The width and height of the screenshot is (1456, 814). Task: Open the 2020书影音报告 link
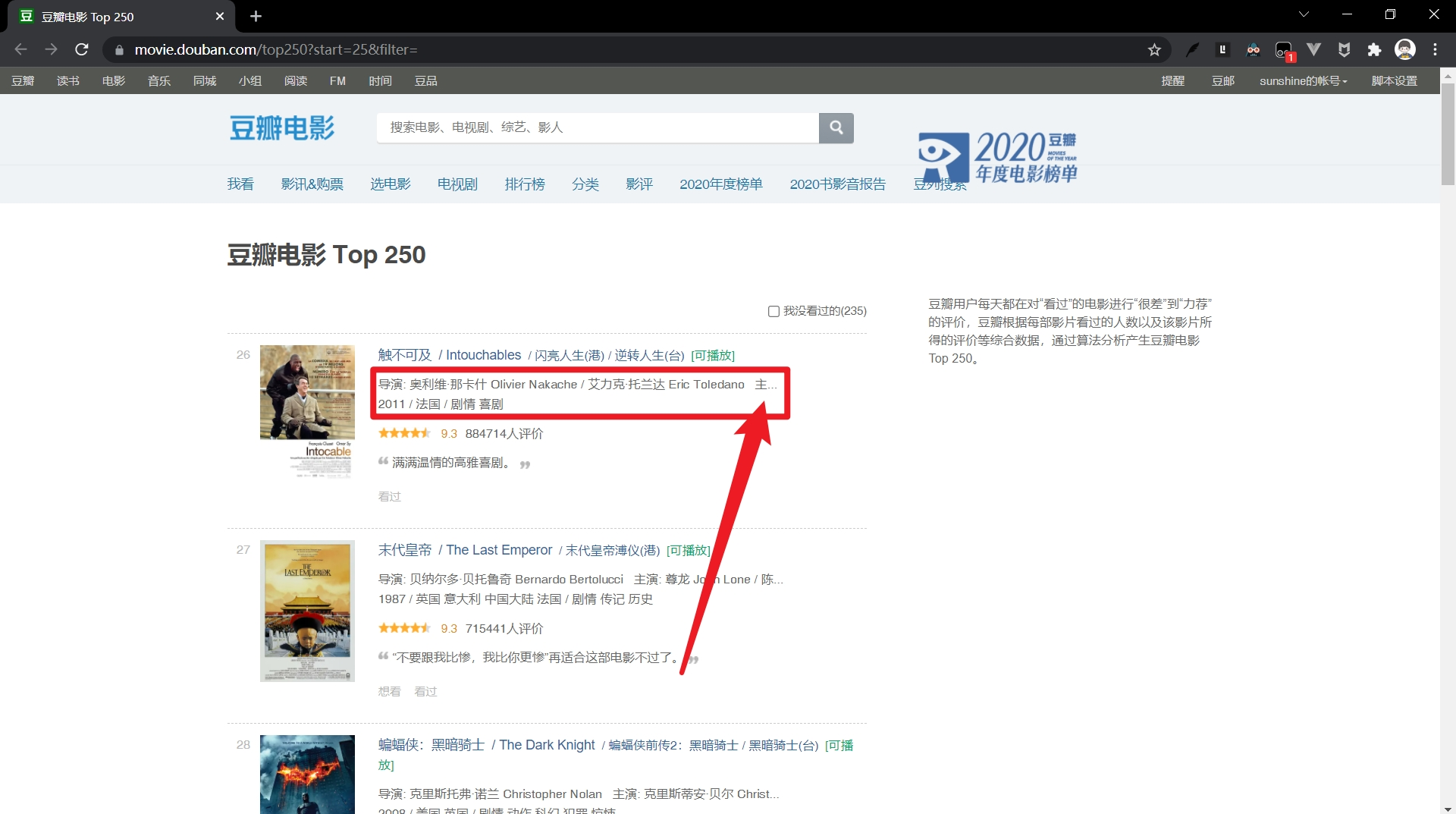[x=838, y=184]
